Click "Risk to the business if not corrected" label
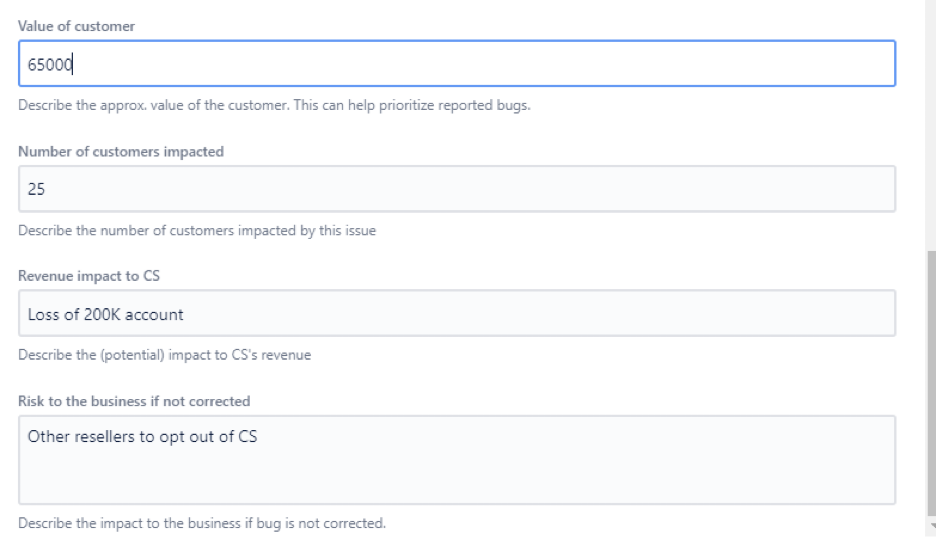Viewport: 936px width, 546px height. pyautogui.click(x=134, y=401)
